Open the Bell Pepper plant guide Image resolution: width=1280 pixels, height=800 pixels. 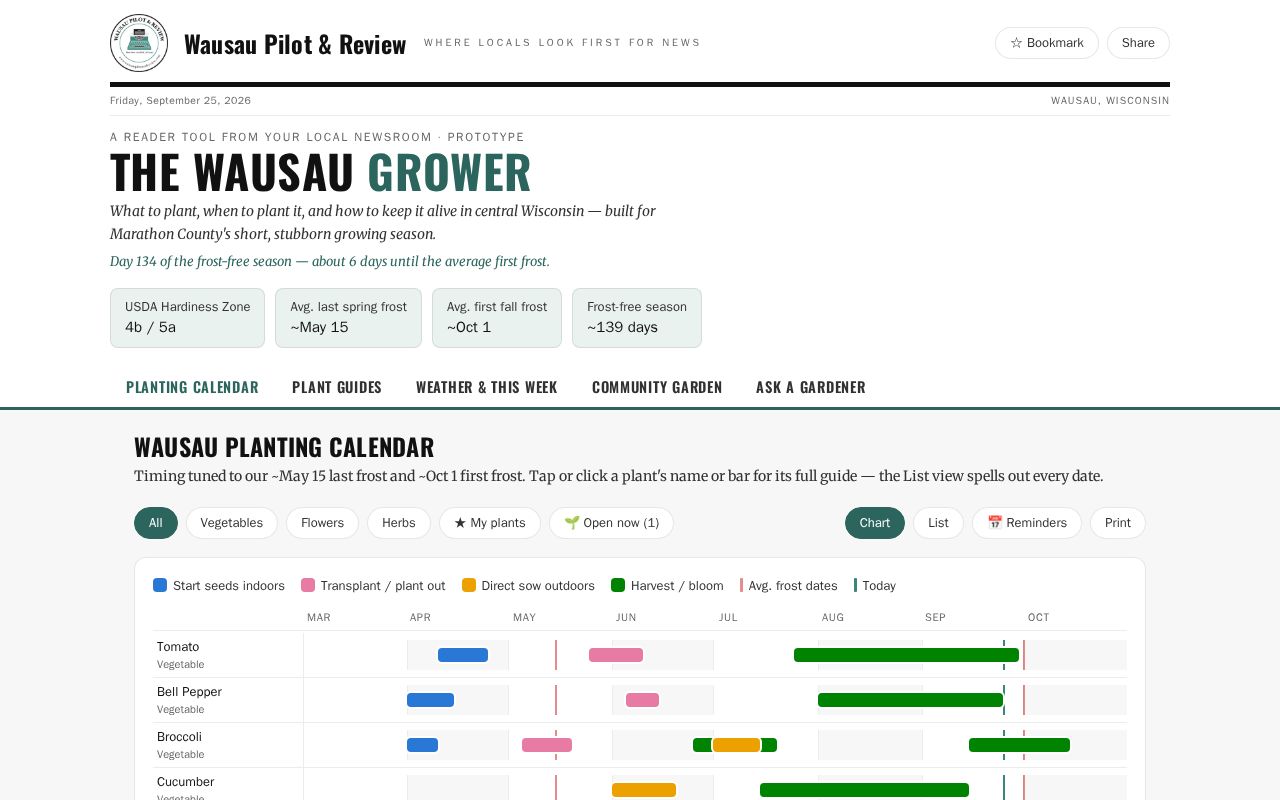coord(189,692)
